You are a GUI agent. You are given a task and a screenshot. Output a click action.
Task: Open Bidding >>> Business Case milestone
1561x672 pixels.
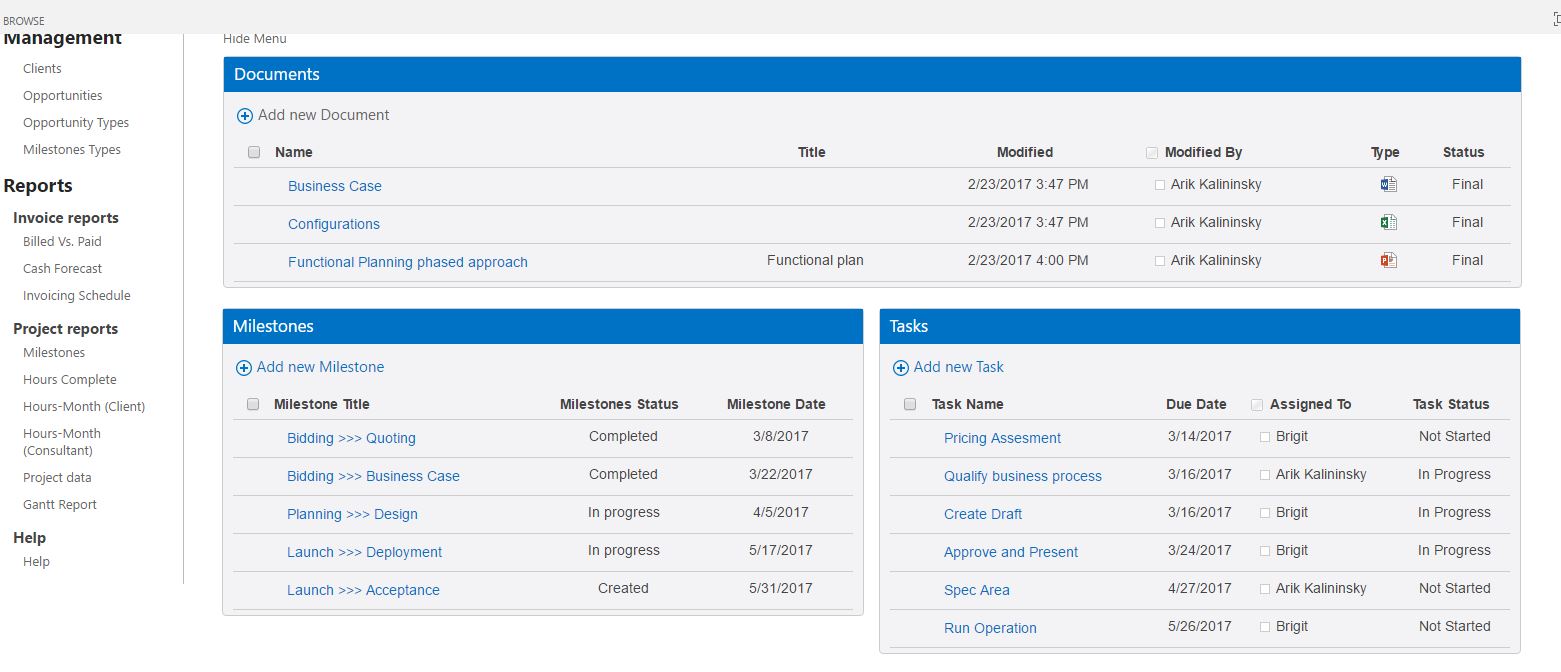pyautogui.click(x=373, y=476)
